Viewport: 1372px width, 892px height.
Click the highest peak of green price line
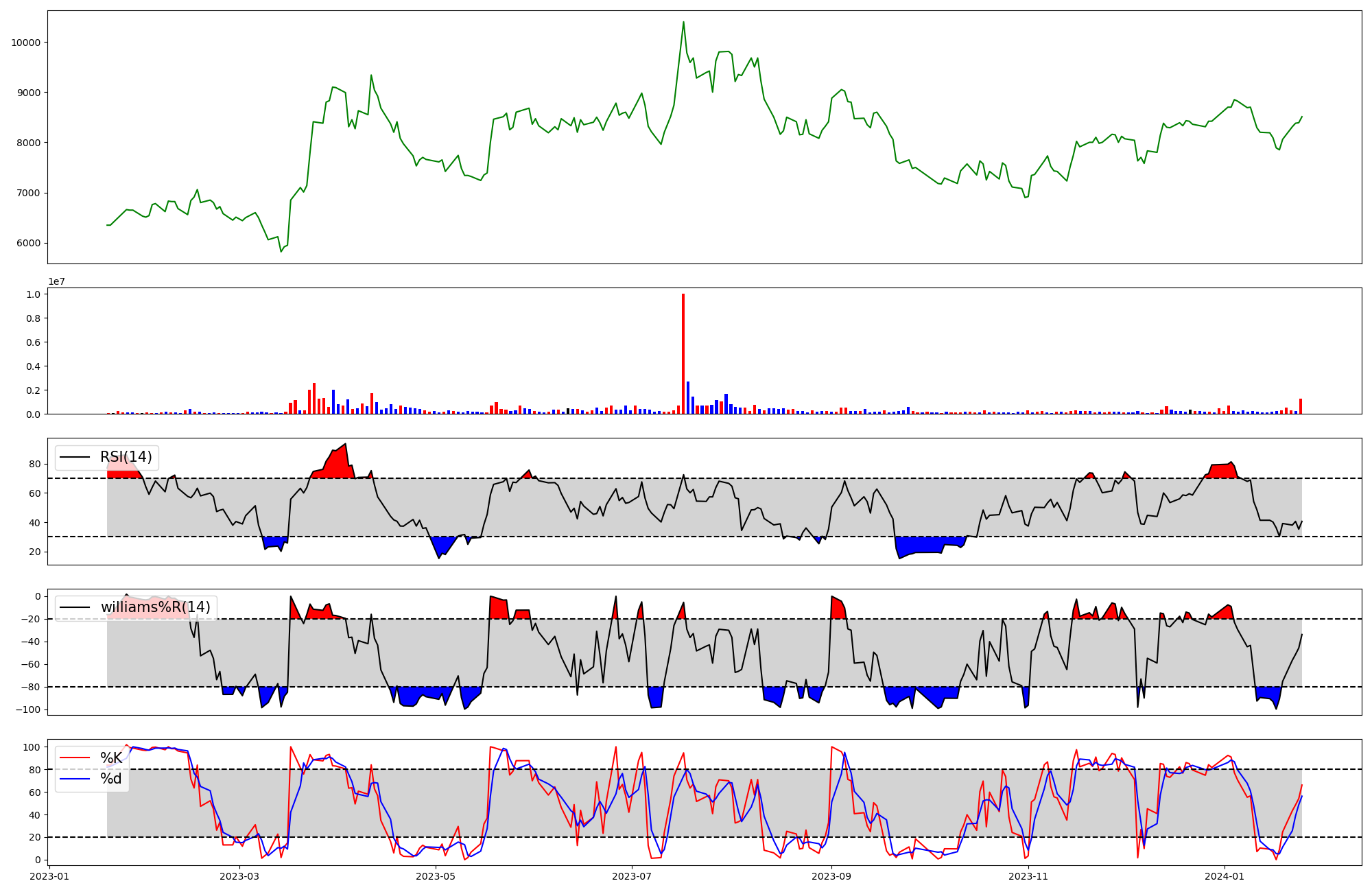tap(683, 22)
